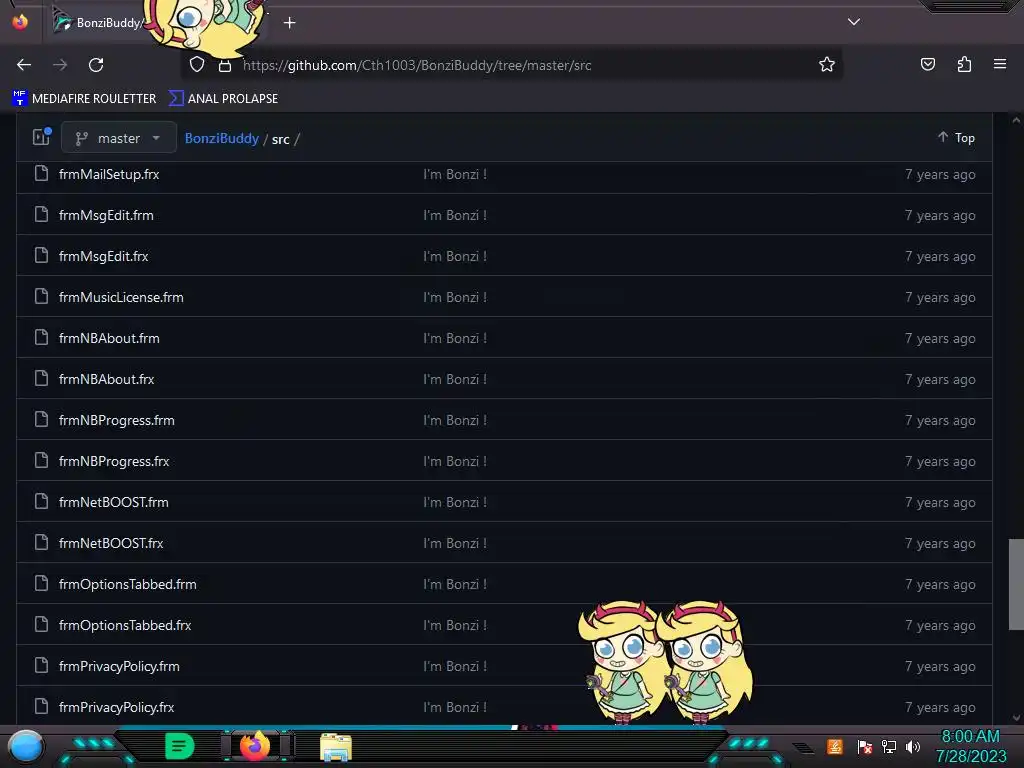This screenshot has height=768, width=1024.
Task: Click the site security padlock icon
Action: click(x=225, y=65)
